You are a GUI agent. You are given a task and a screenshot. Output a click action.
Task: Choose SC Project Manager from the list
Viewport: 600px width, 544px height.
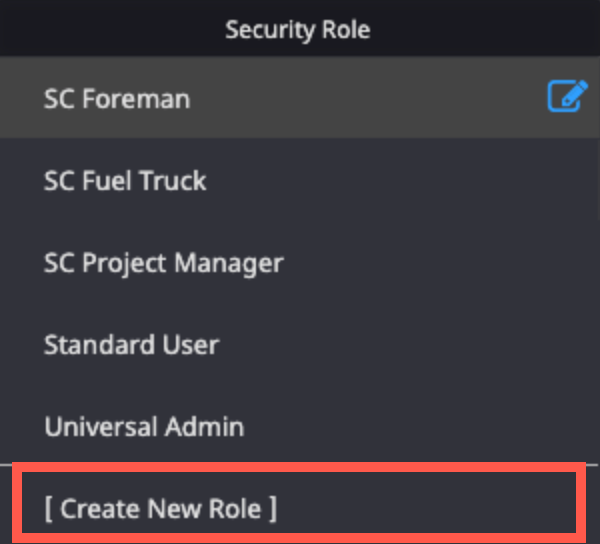coord(298,262)
